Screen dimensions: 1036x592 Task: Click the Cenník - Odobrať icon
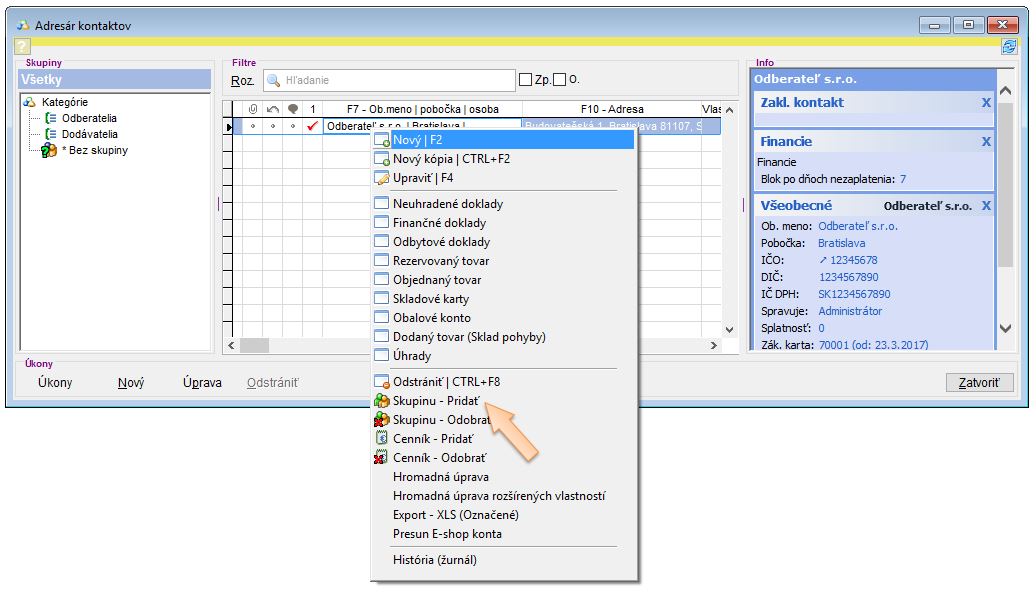[381, 458]
